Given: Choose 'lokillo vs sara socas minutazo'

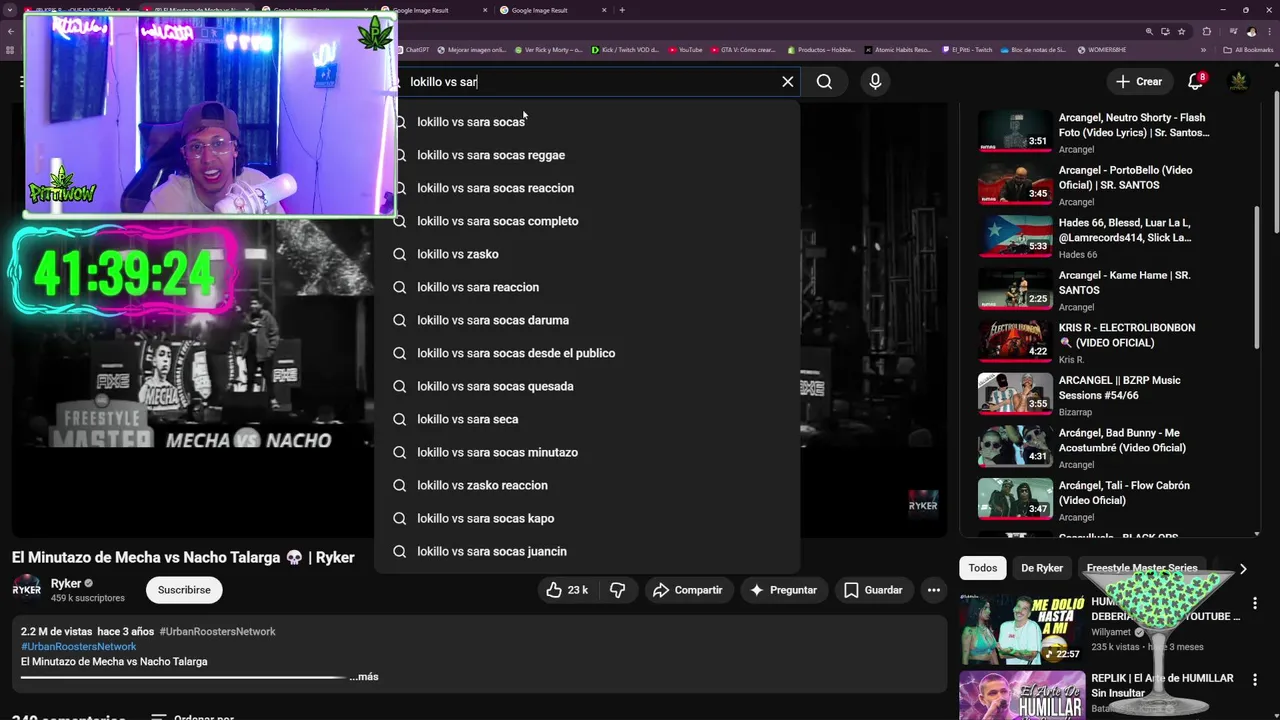Looking at the screenshot, I should [x=587, y=452].
